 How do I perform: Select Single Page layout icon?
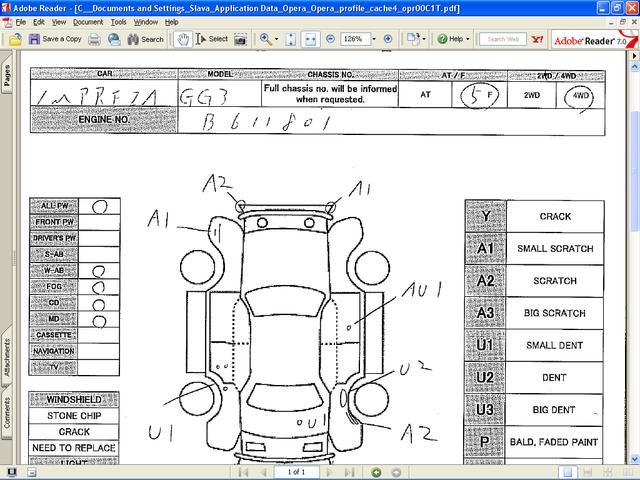pos(567,472)
